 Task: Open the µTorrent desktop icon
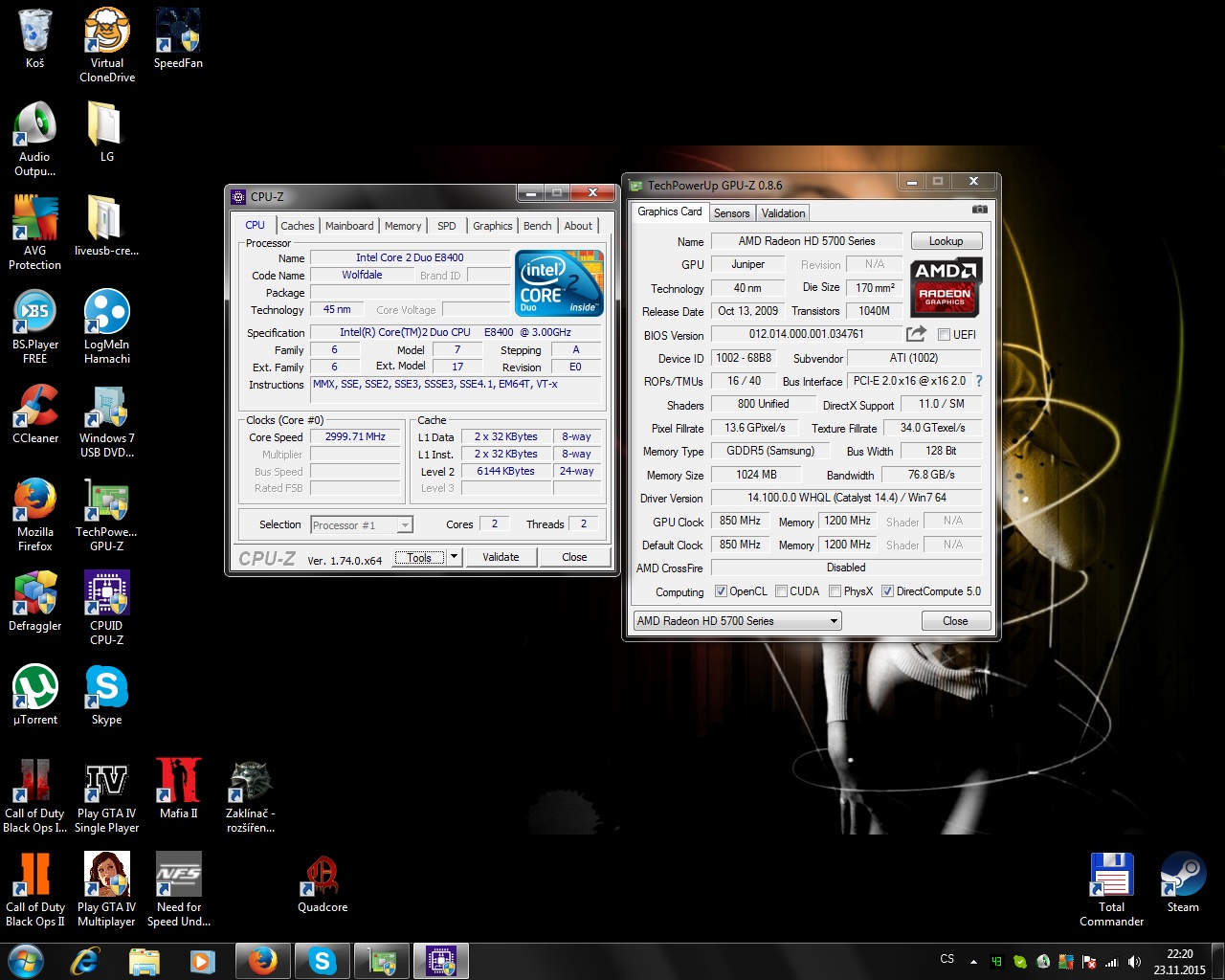click(x=35, y=695)
